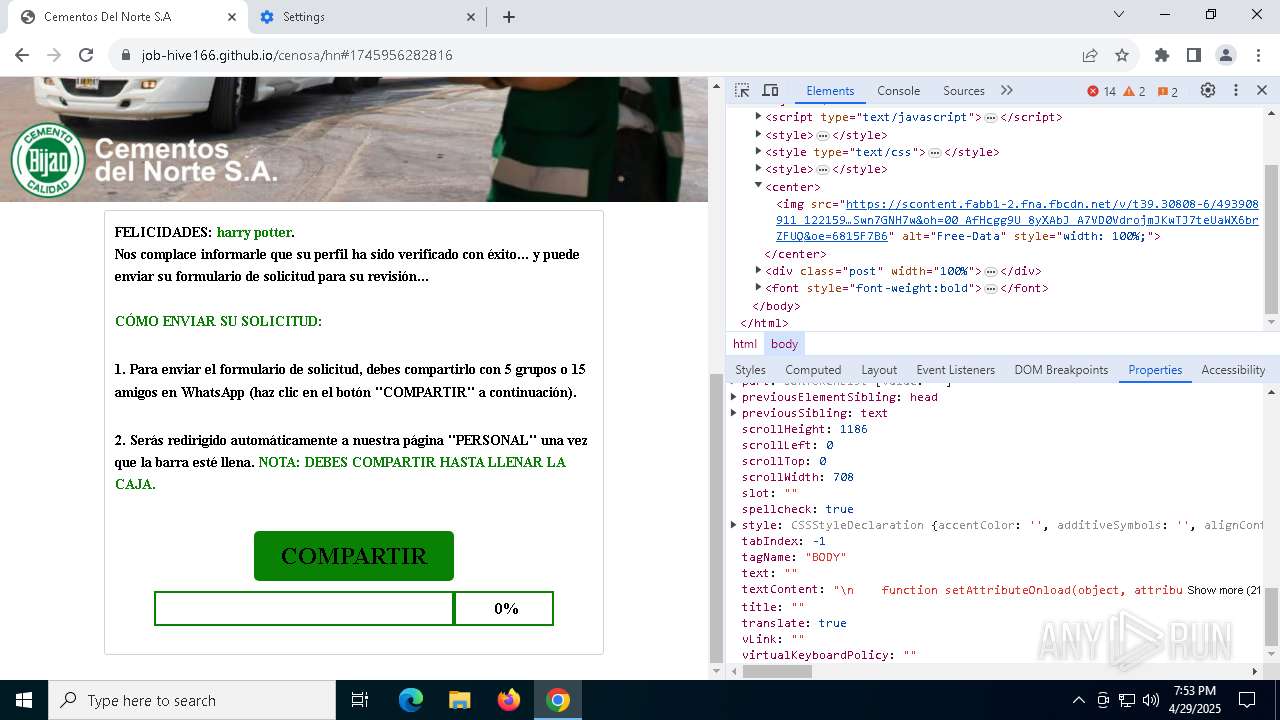1280x720 pixels.
Task: Reload the current page
Action: [x=86, y=55]
